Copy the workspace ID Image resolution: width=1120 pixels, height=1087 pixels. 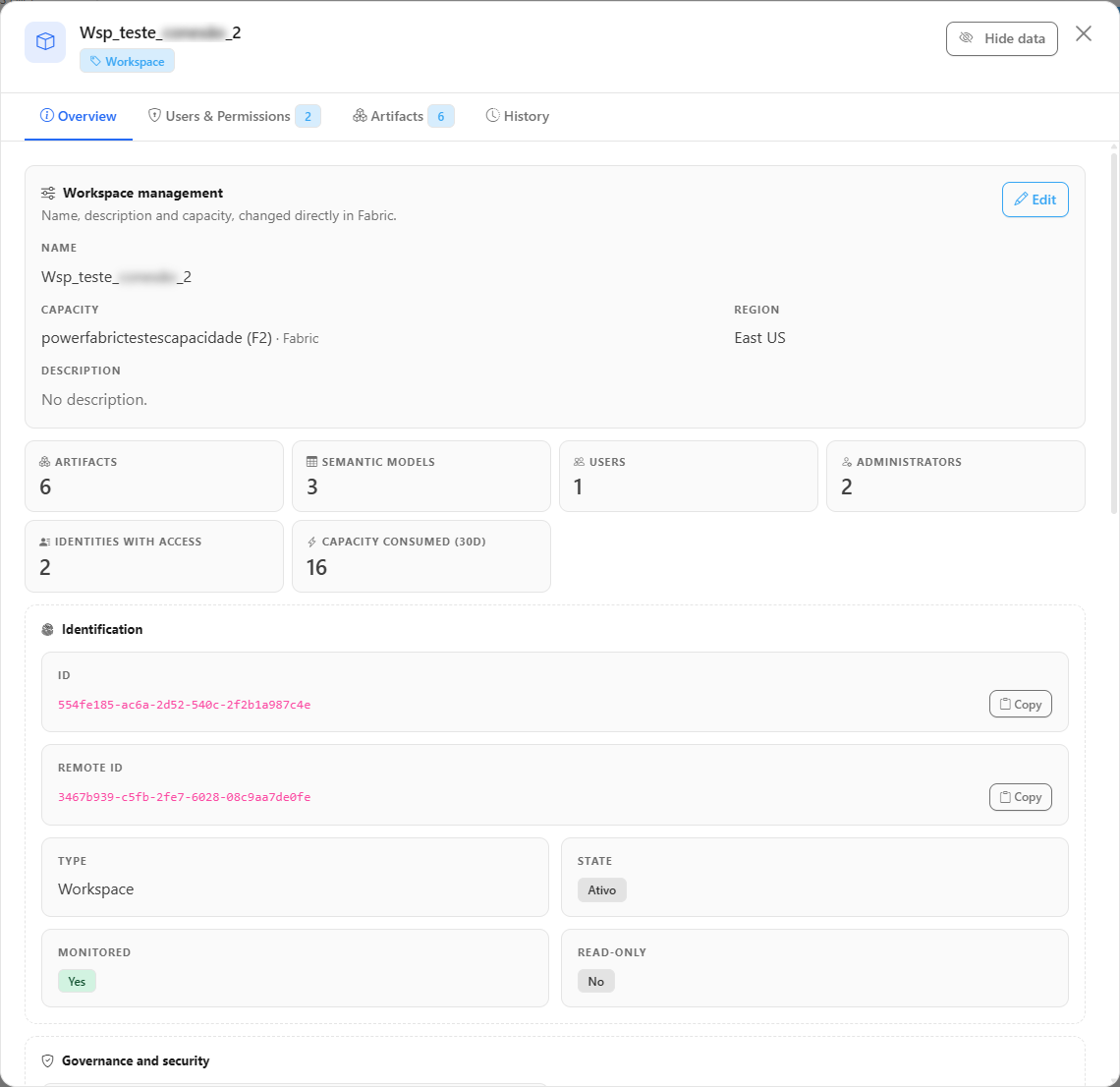pos(1020,704)
